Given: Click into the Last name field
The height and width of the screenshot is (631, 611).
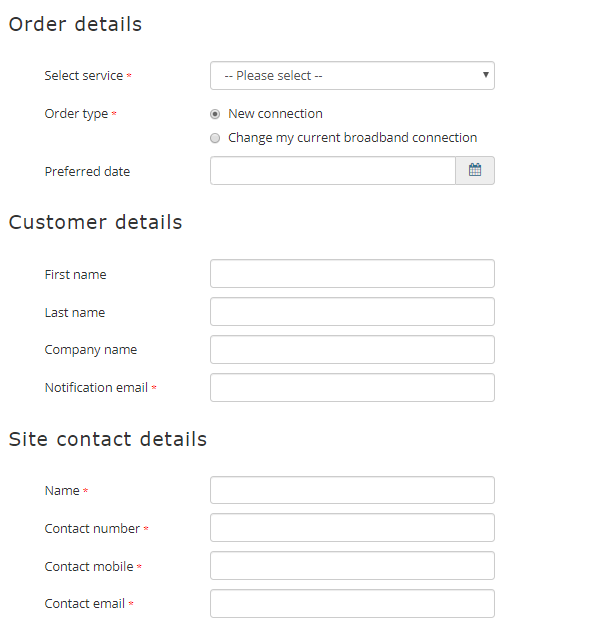Looking at the screenshot, I should [352, 311].
